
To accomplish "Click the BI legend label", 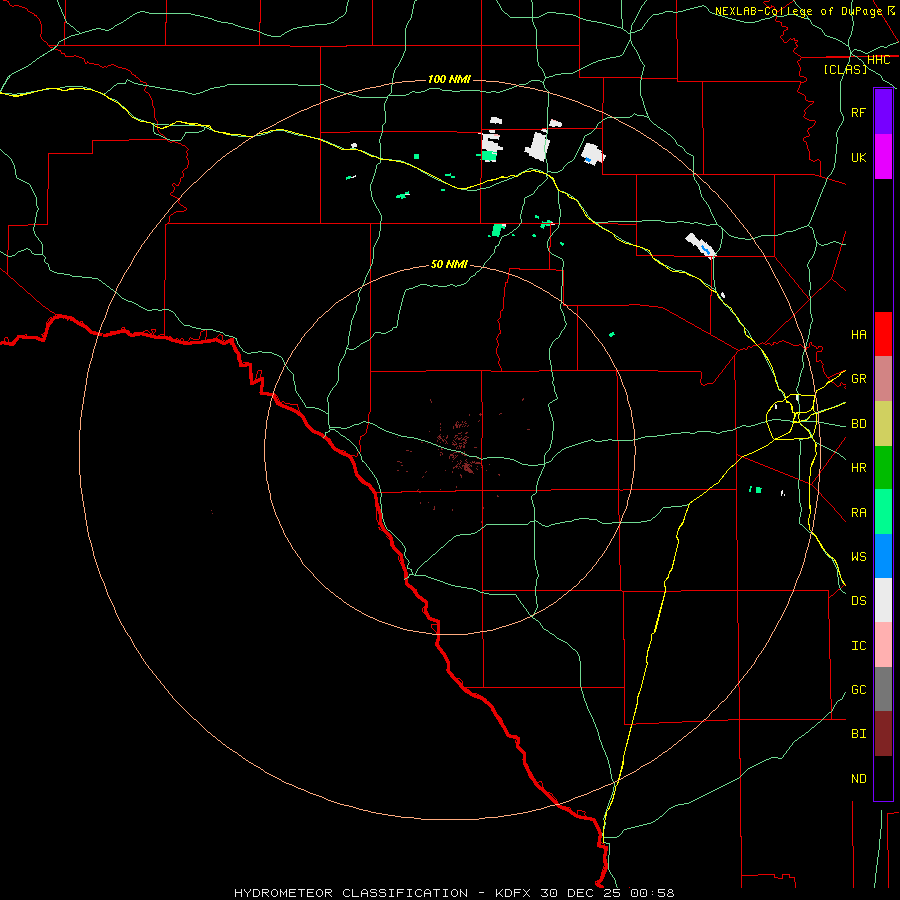I will (x=859, y=734).
